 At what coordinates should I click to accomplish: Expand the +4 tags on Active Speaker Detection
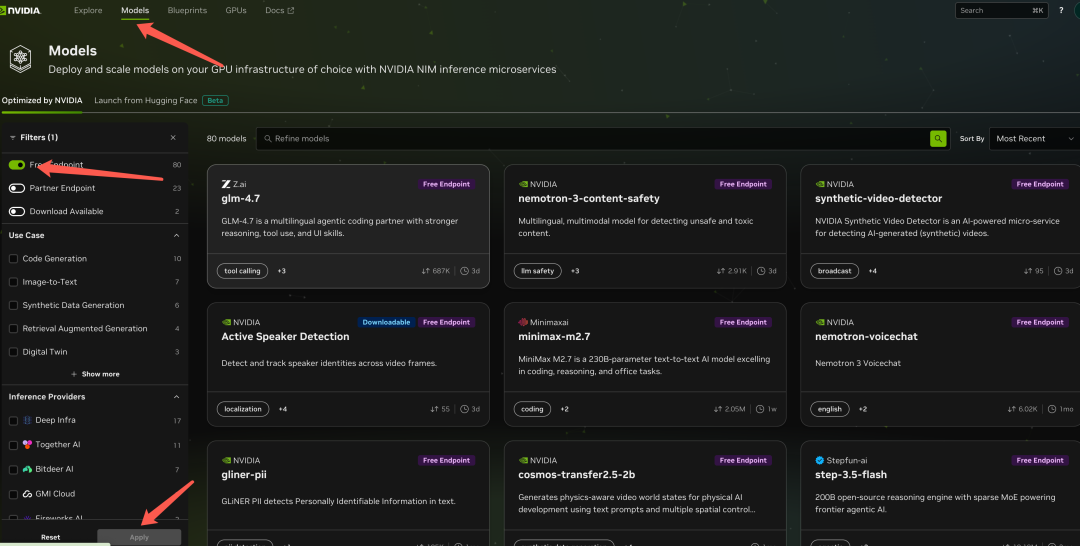(282, 409)
